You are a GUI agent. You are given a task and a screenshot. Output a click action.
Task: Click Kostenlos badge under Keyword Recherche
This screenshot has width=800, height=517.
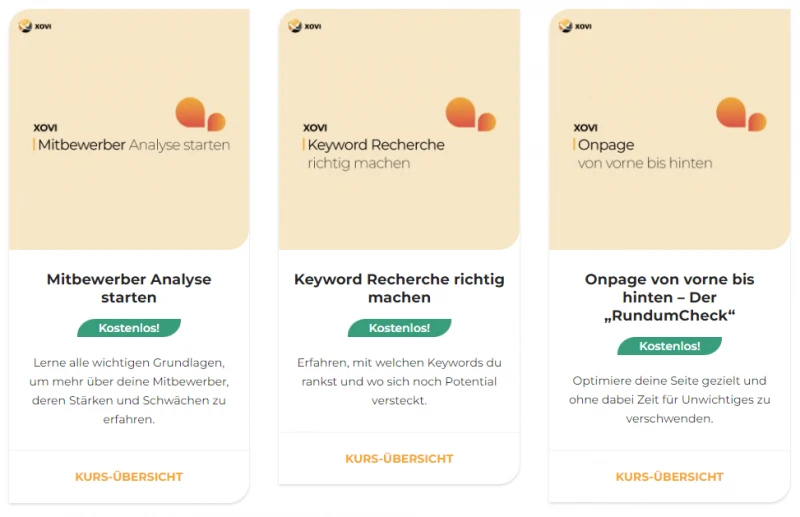click(399, 328)
